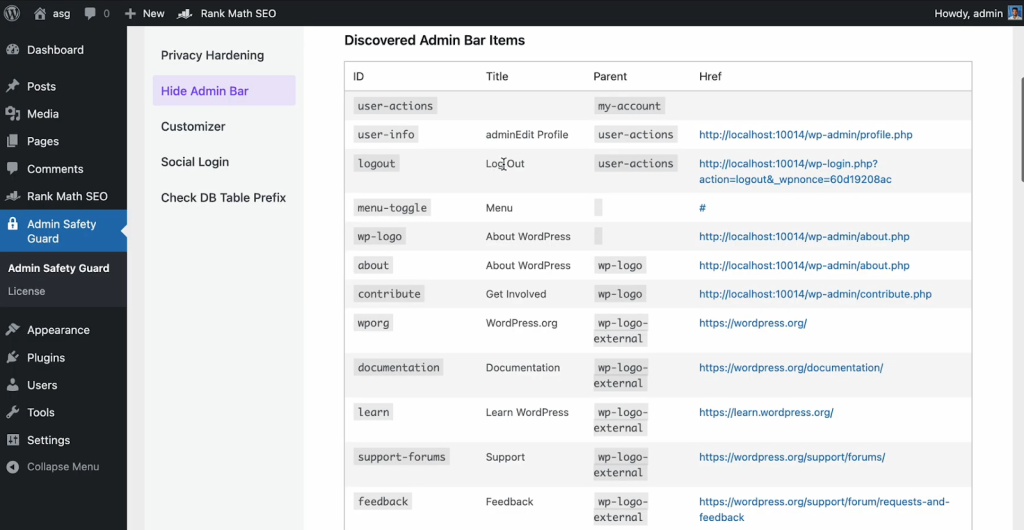The image size is (1024, 530).
Task: Click the admin user avatar
Action: [1014, 13]
